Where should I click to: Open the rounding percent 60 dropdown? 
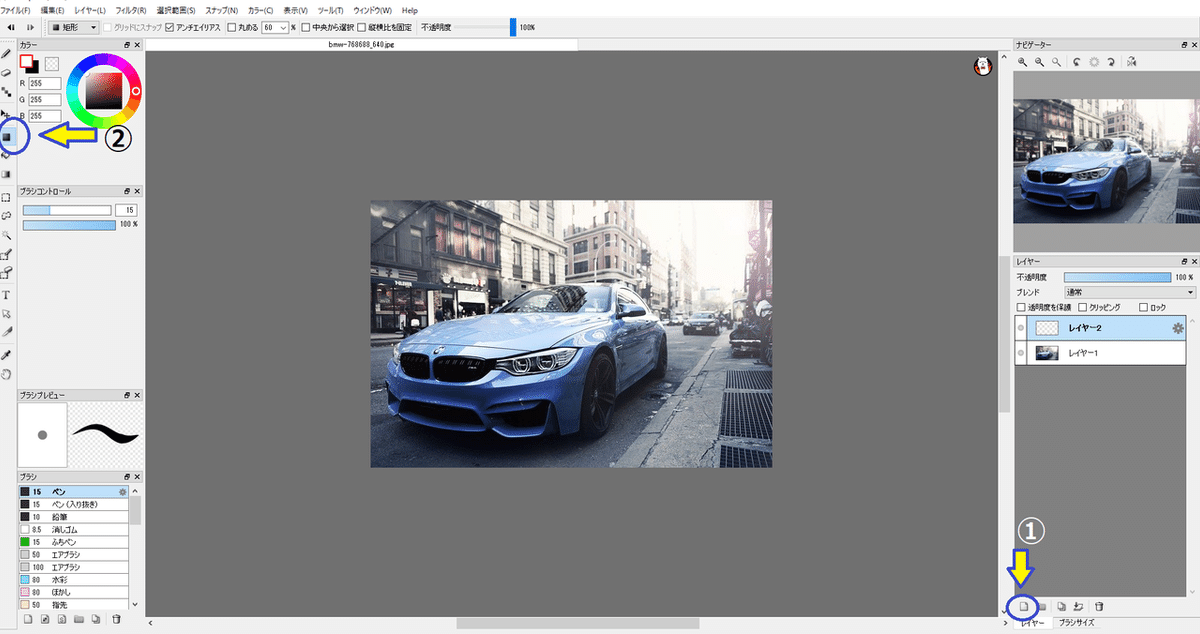click(275, 27)
